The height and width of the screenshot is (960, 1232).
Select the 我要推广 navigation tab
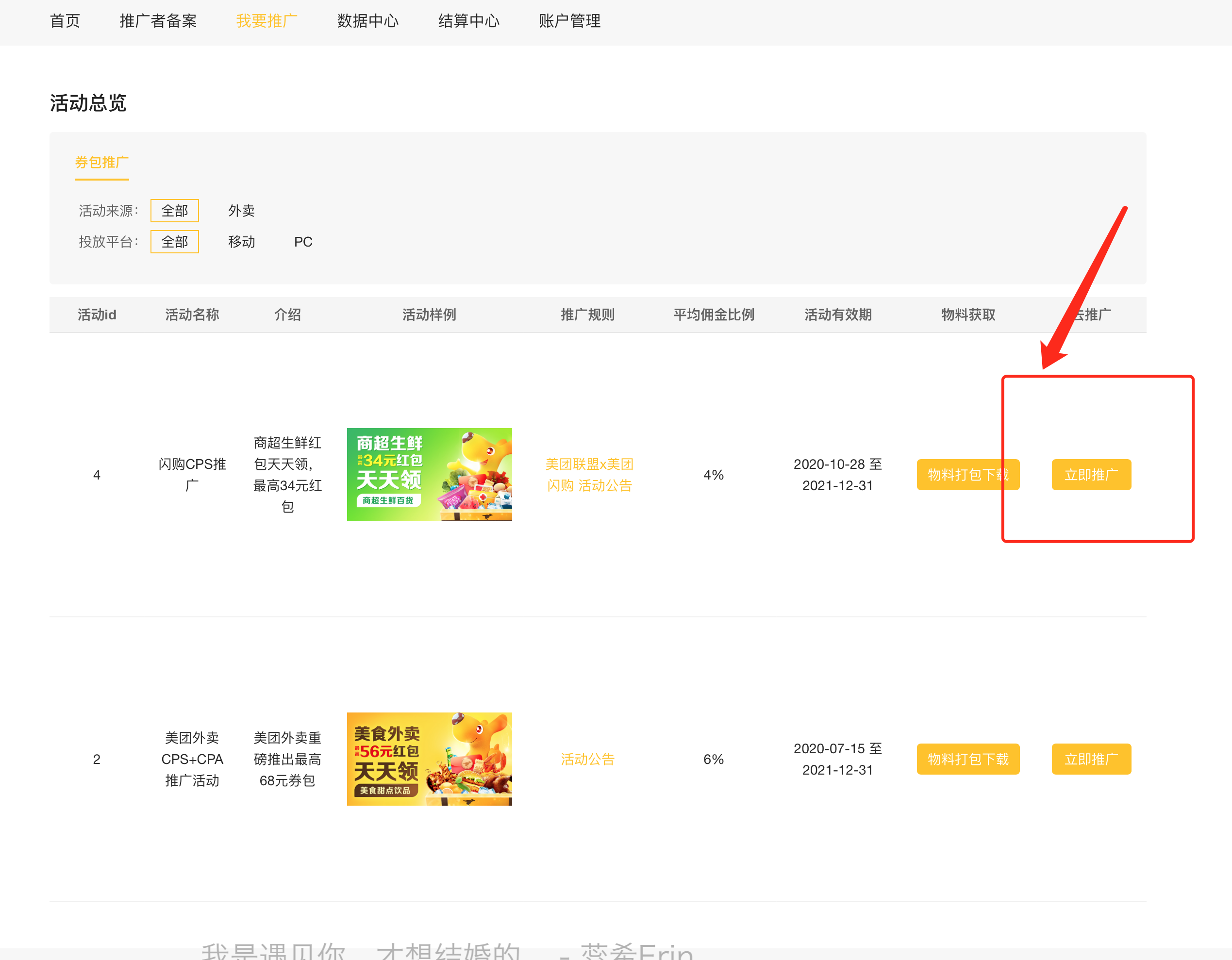(x=267, y=21)
